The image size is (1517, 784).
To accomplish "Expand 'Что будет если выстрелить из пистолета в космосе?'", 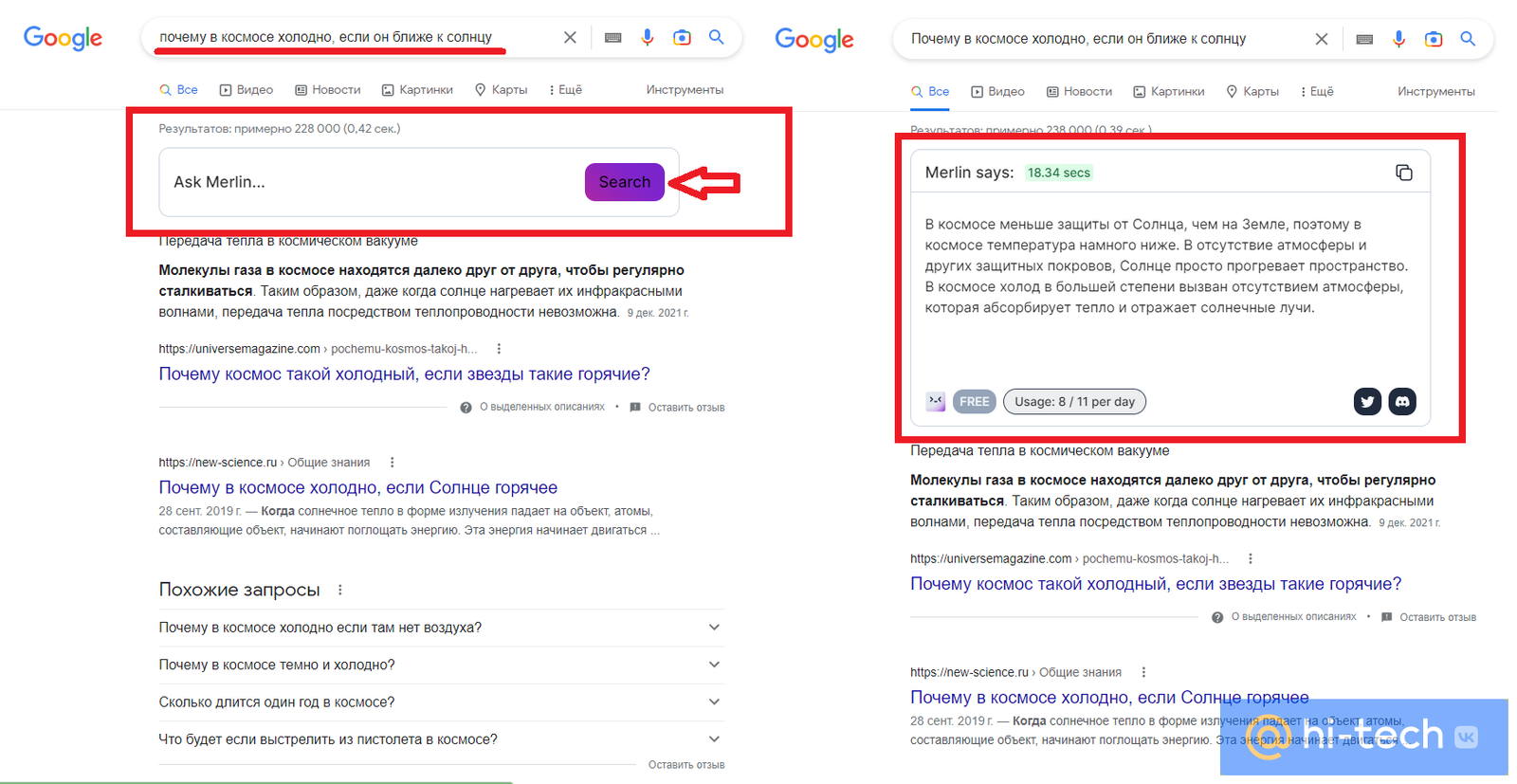I will click(x=441, y=739).
